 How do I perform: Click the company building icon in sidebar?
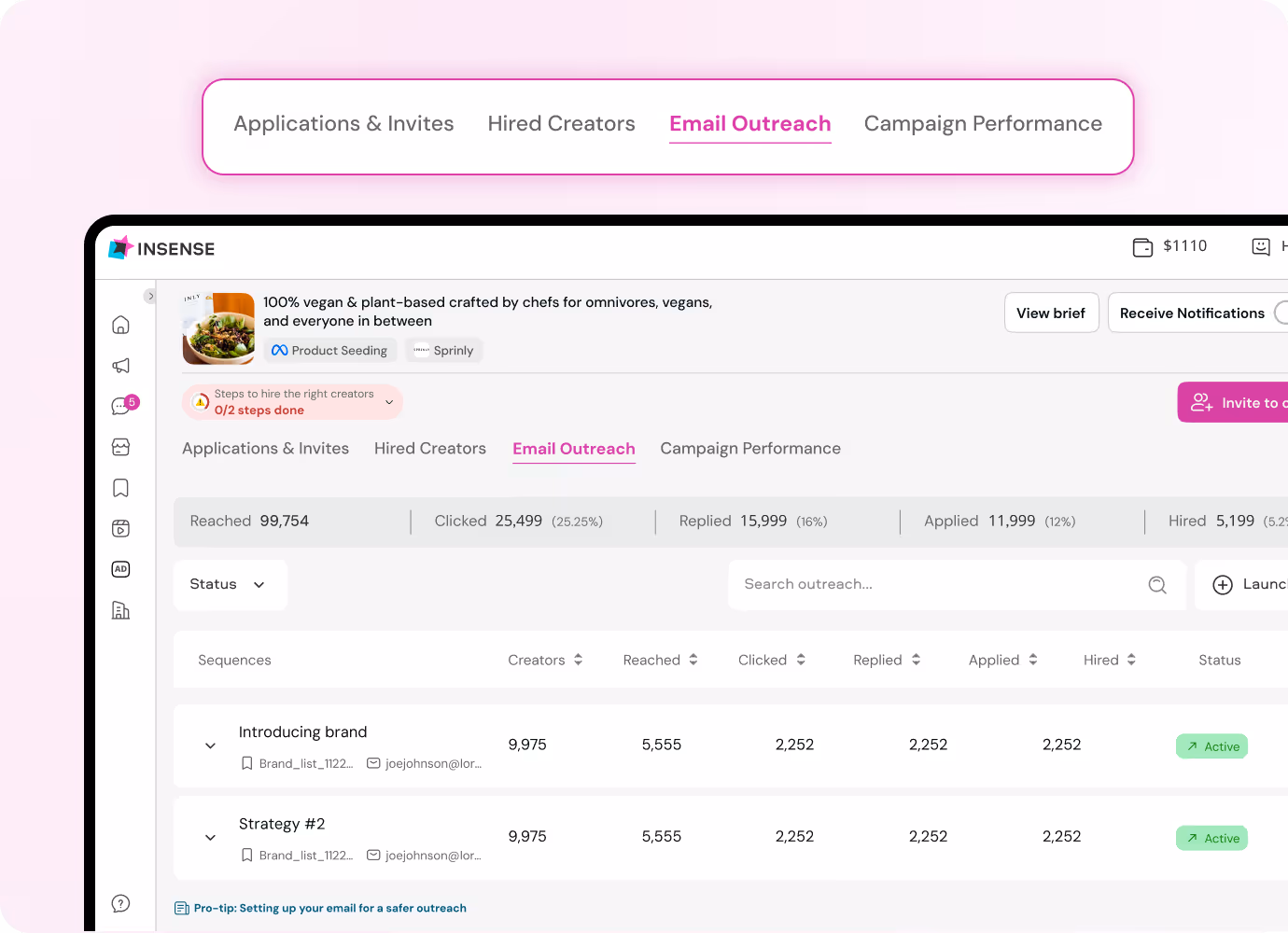120,610
